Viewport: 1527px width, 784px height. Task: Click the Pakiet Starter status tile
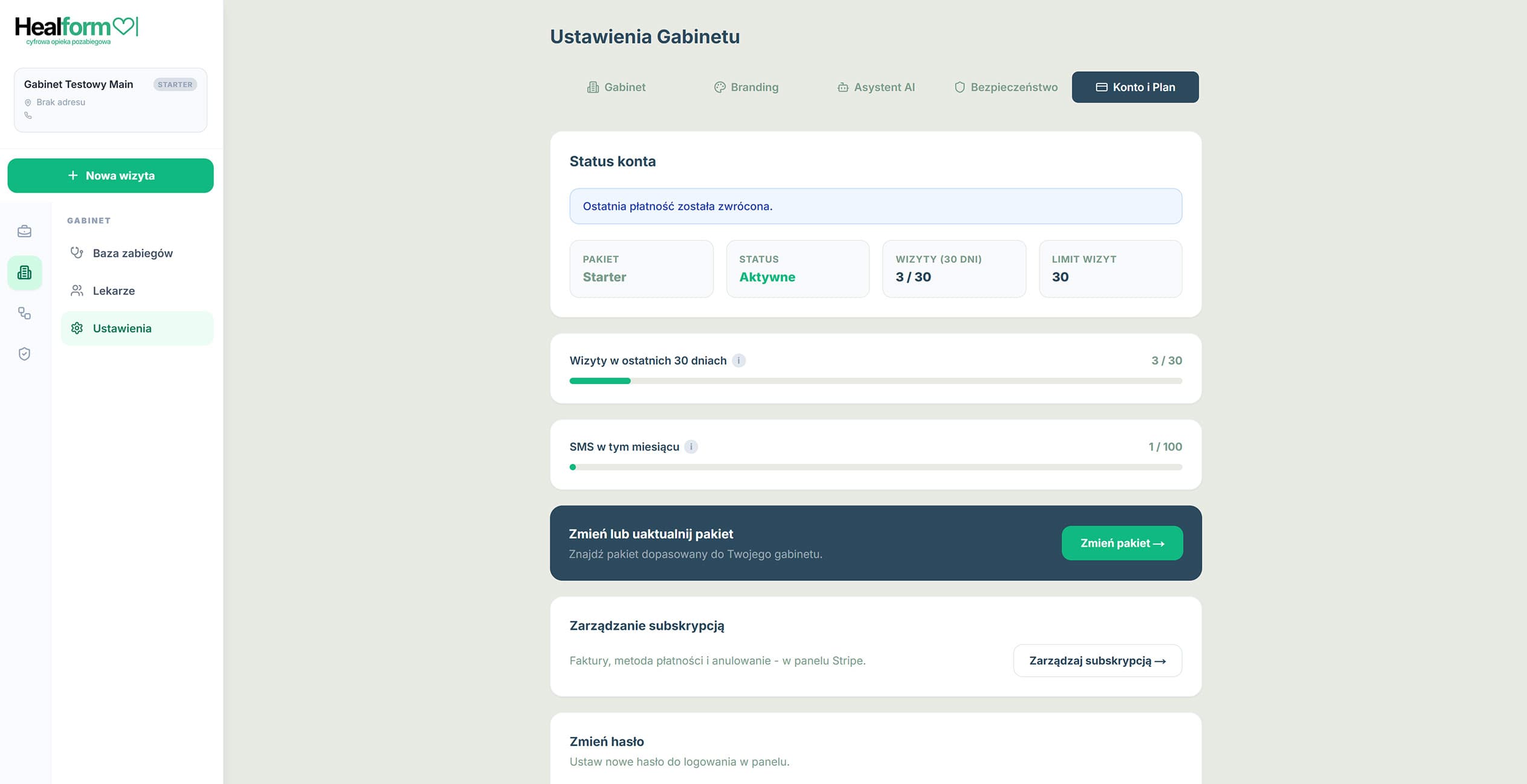click(x=641, y=269)
